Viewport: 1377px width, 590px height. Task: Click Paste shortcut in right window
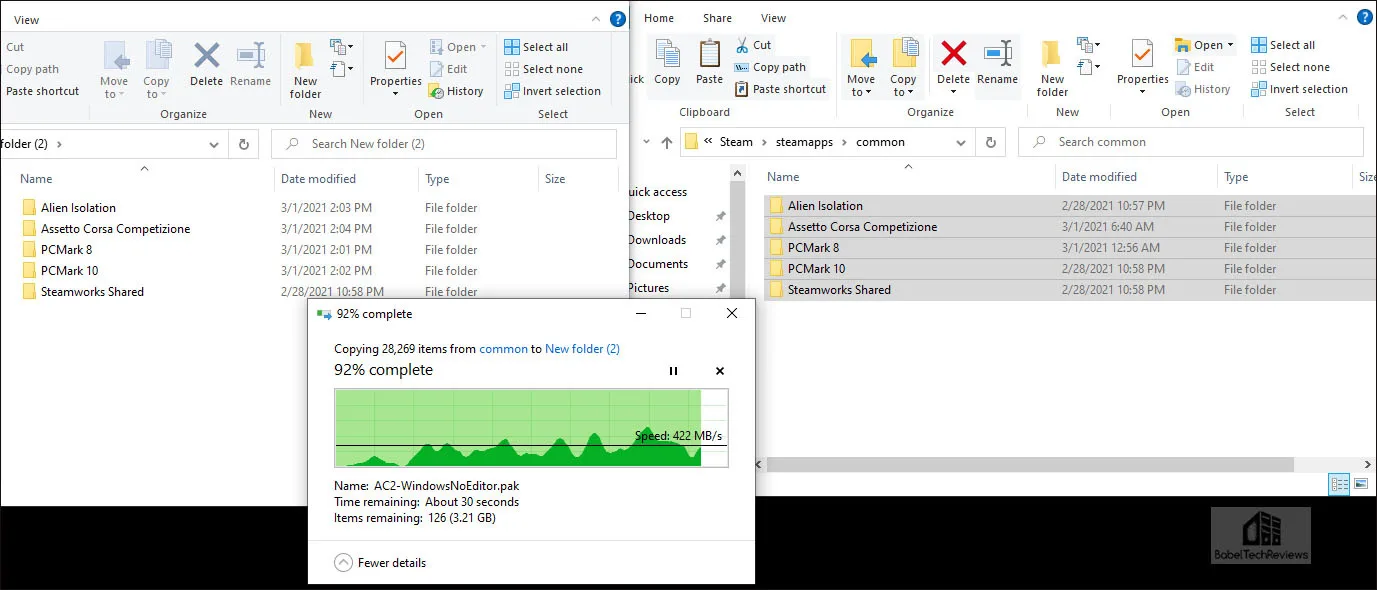780,89
